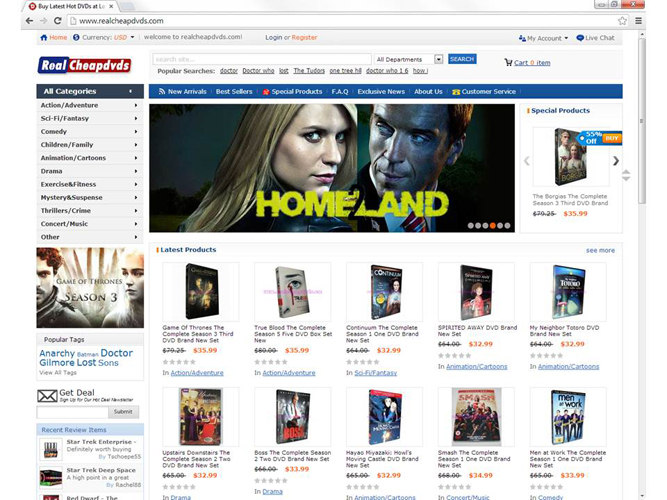Click the SEARCH button
667x500 pixels.
462,59
